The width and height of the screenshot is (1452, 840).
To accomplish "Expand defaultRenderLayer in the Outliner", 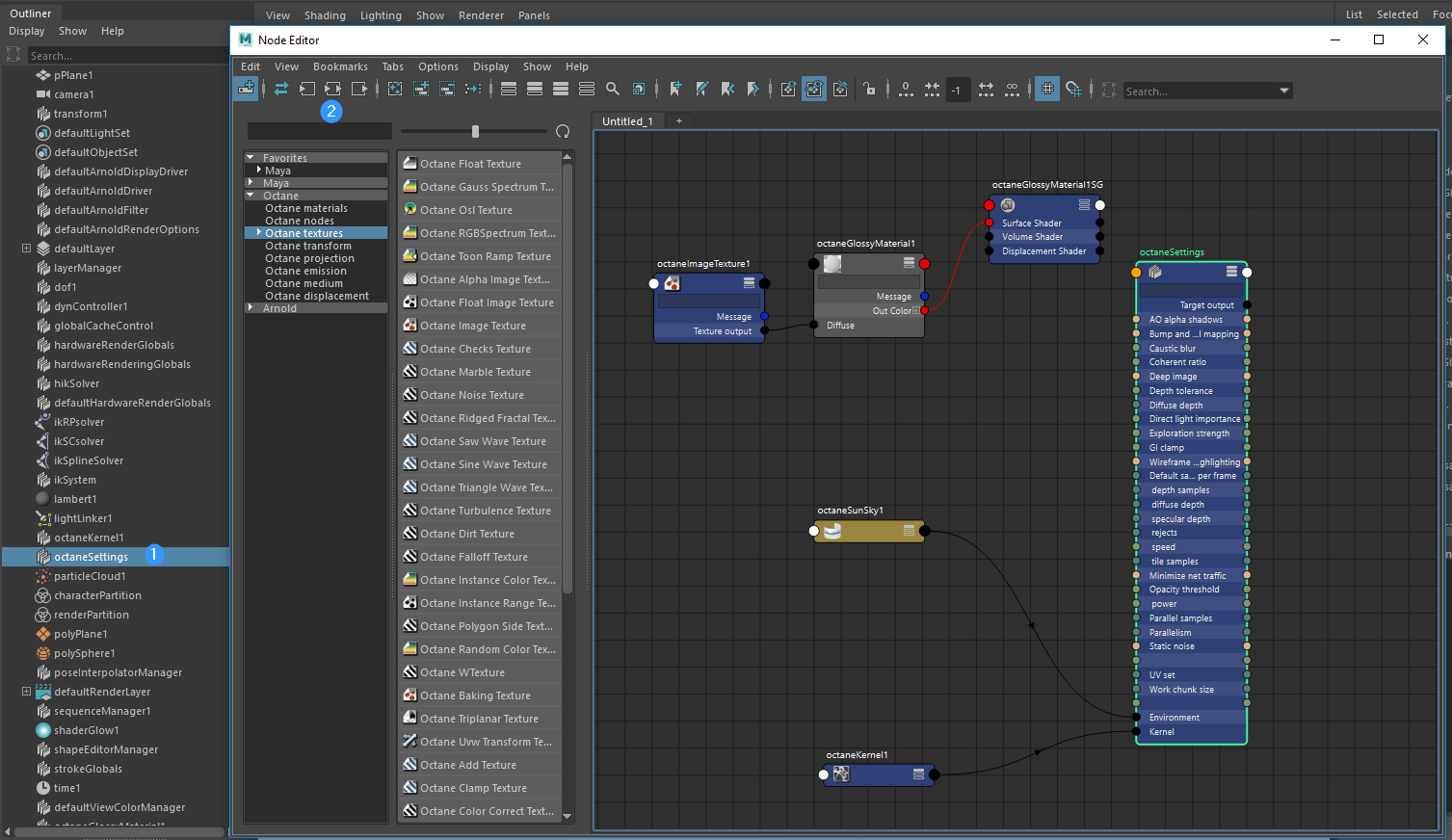I will pos(26,692).
